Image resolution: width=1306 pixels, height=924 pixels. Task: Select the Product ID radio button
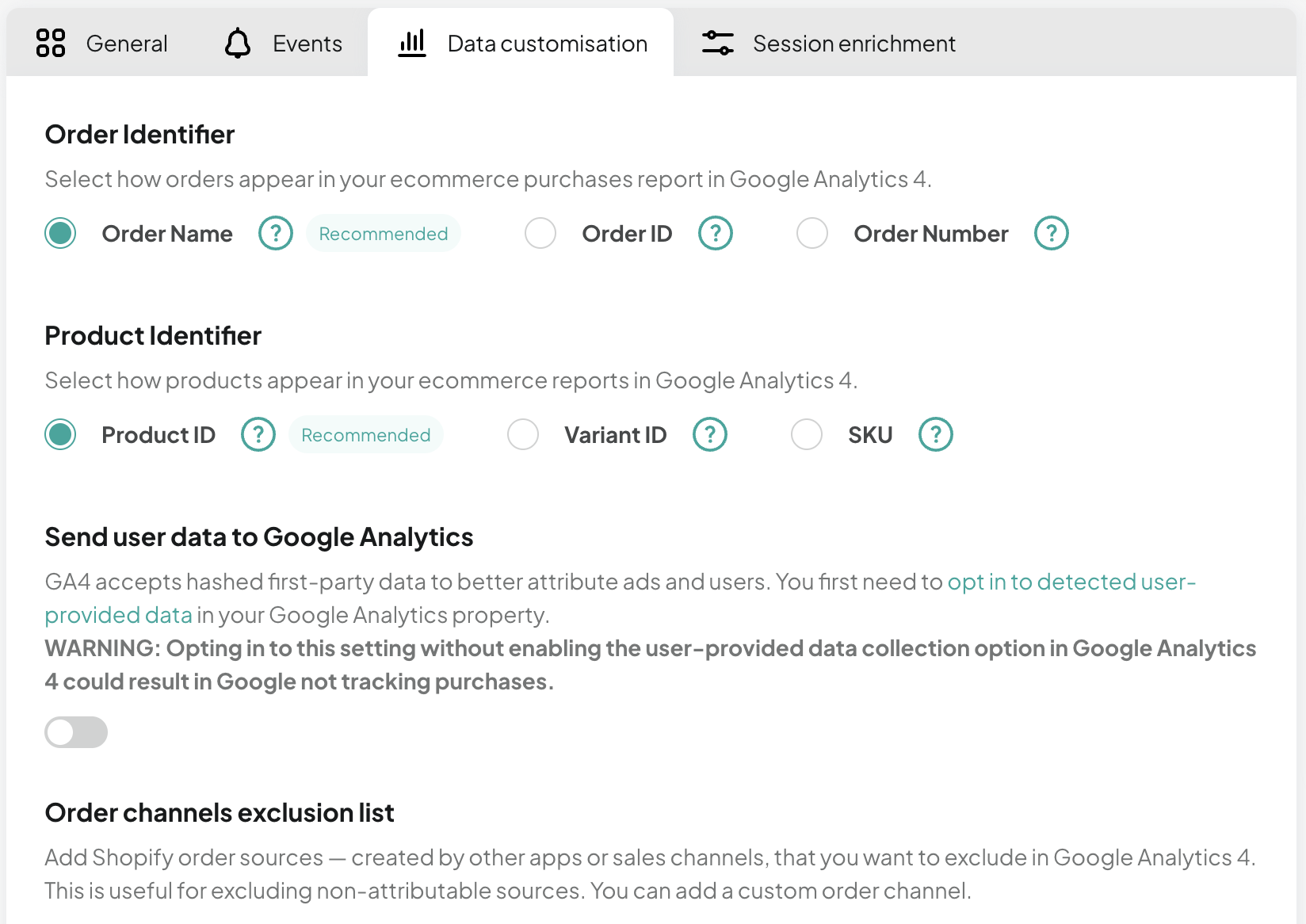tap(60, 434)
